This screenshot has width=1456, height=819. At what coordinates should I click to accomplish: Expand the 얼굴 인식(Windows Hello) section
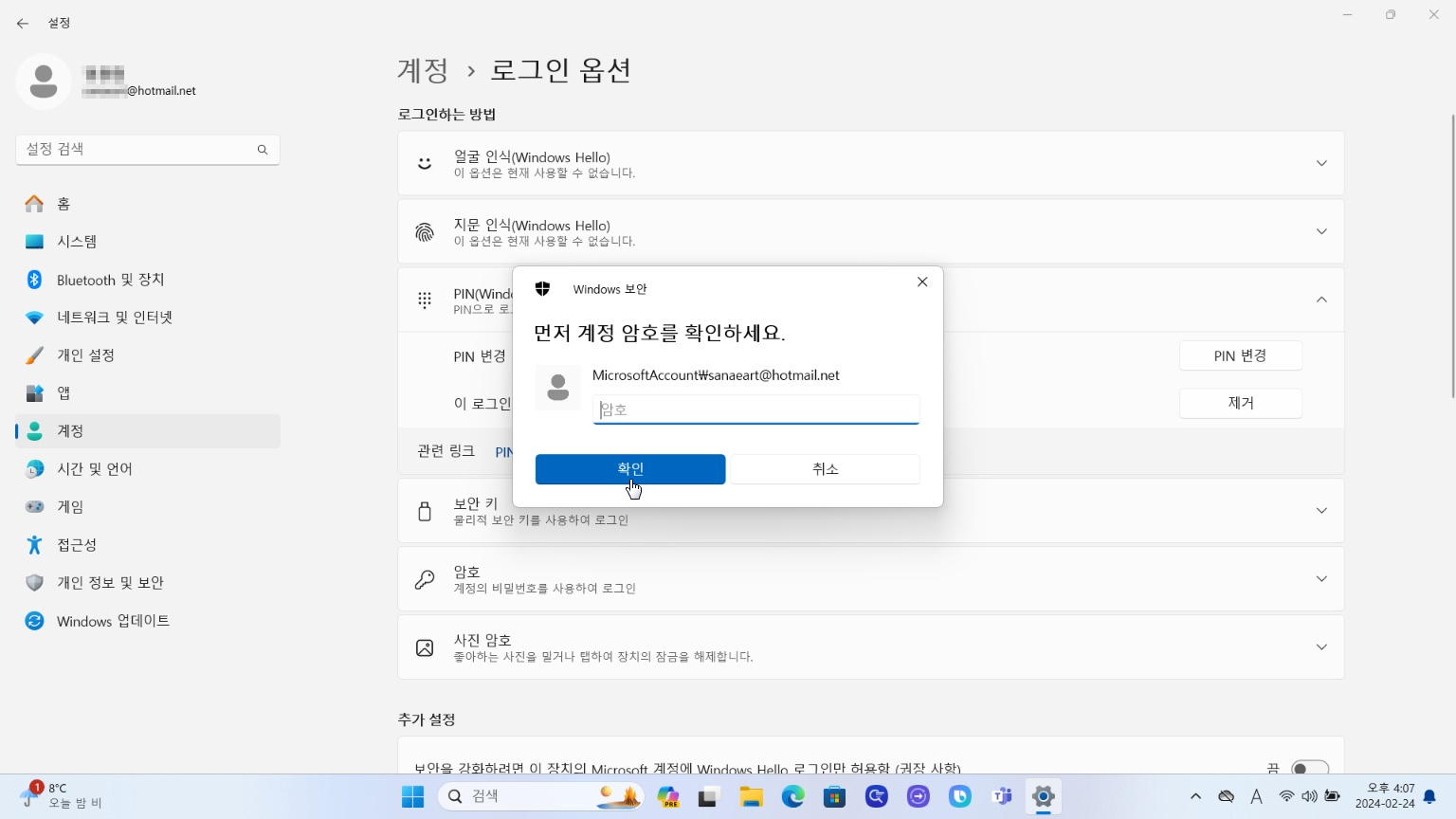pyautogui.click(x=1321, y=162)
